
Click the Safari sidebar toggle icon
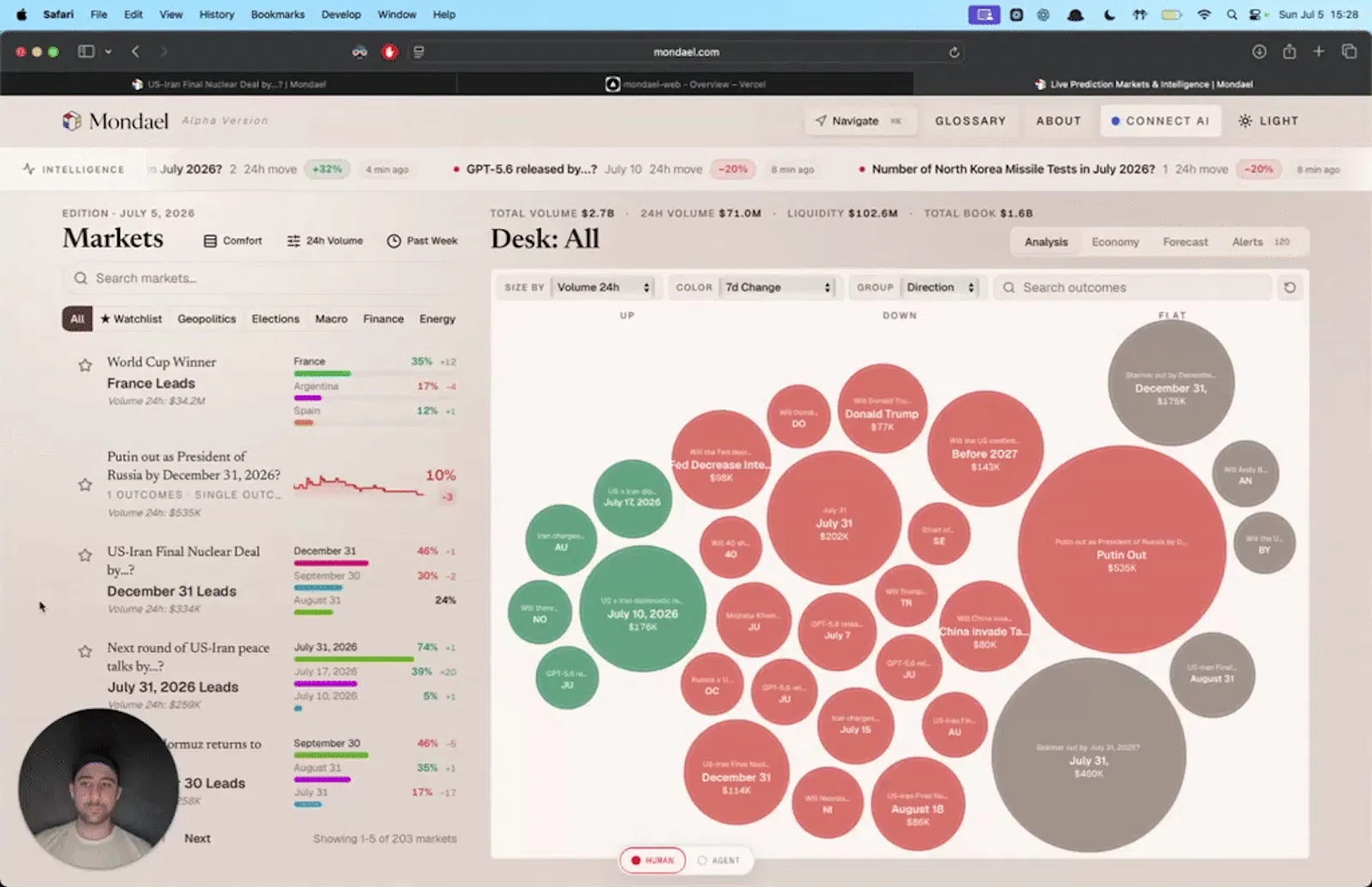[x=86, y=51]
